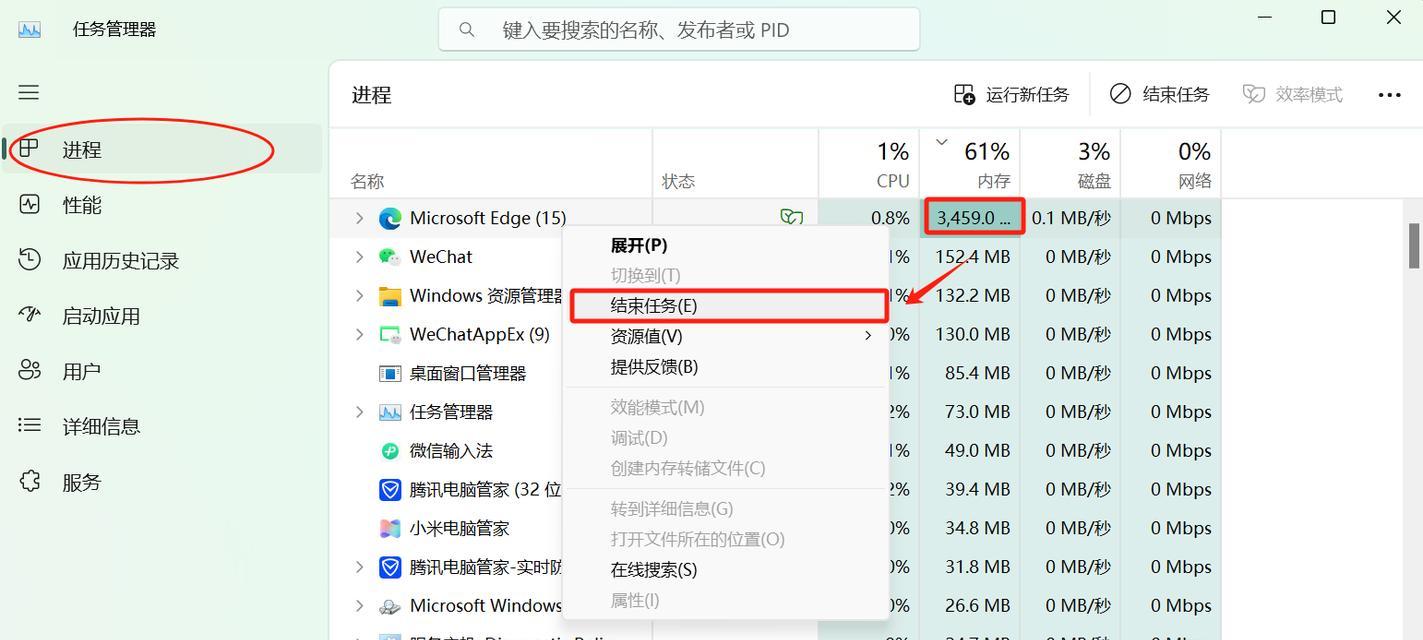The image size is (1423, 640).
Task: Open the 服务 sidebar tab
Action: 82,482
